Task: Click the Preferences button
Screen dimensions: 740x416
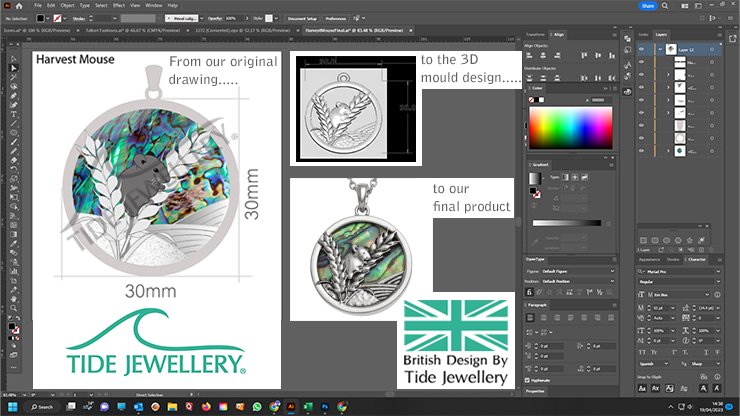Action: click(336, 18)
